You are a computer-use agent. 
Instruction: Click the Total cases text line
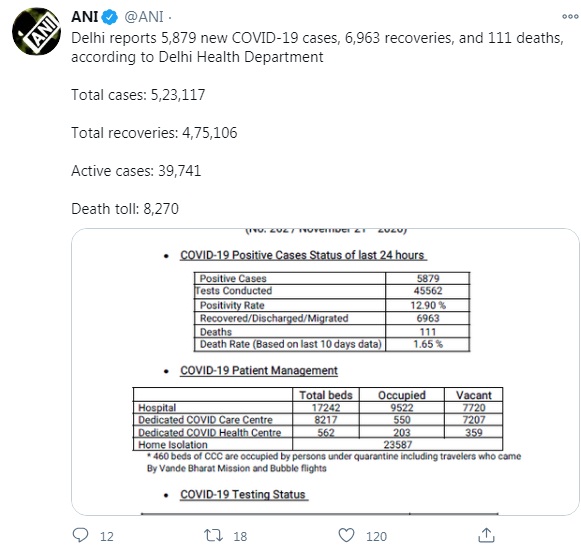pyautogui.click(x=138, y=95)
